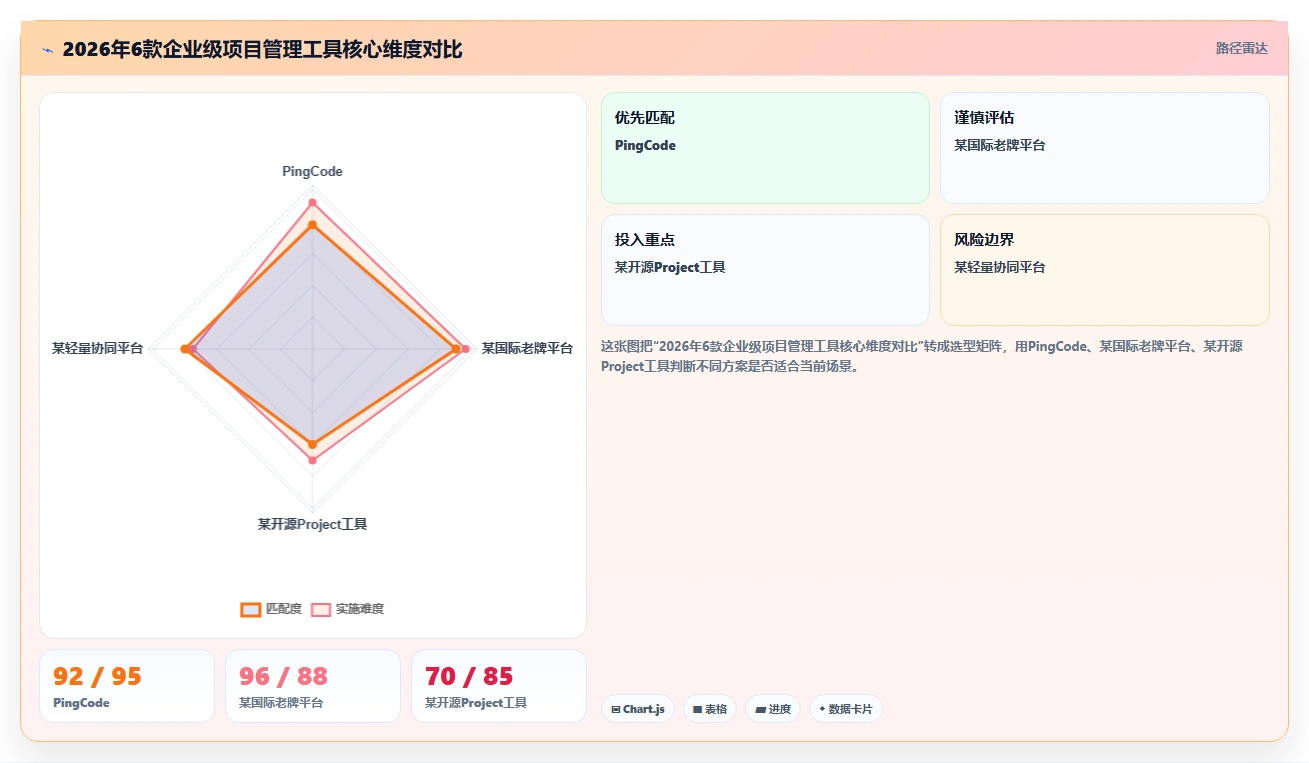Open the 进度 tag
The image size is (1309, 763).
pyautogui.click(x=773, y=709)
